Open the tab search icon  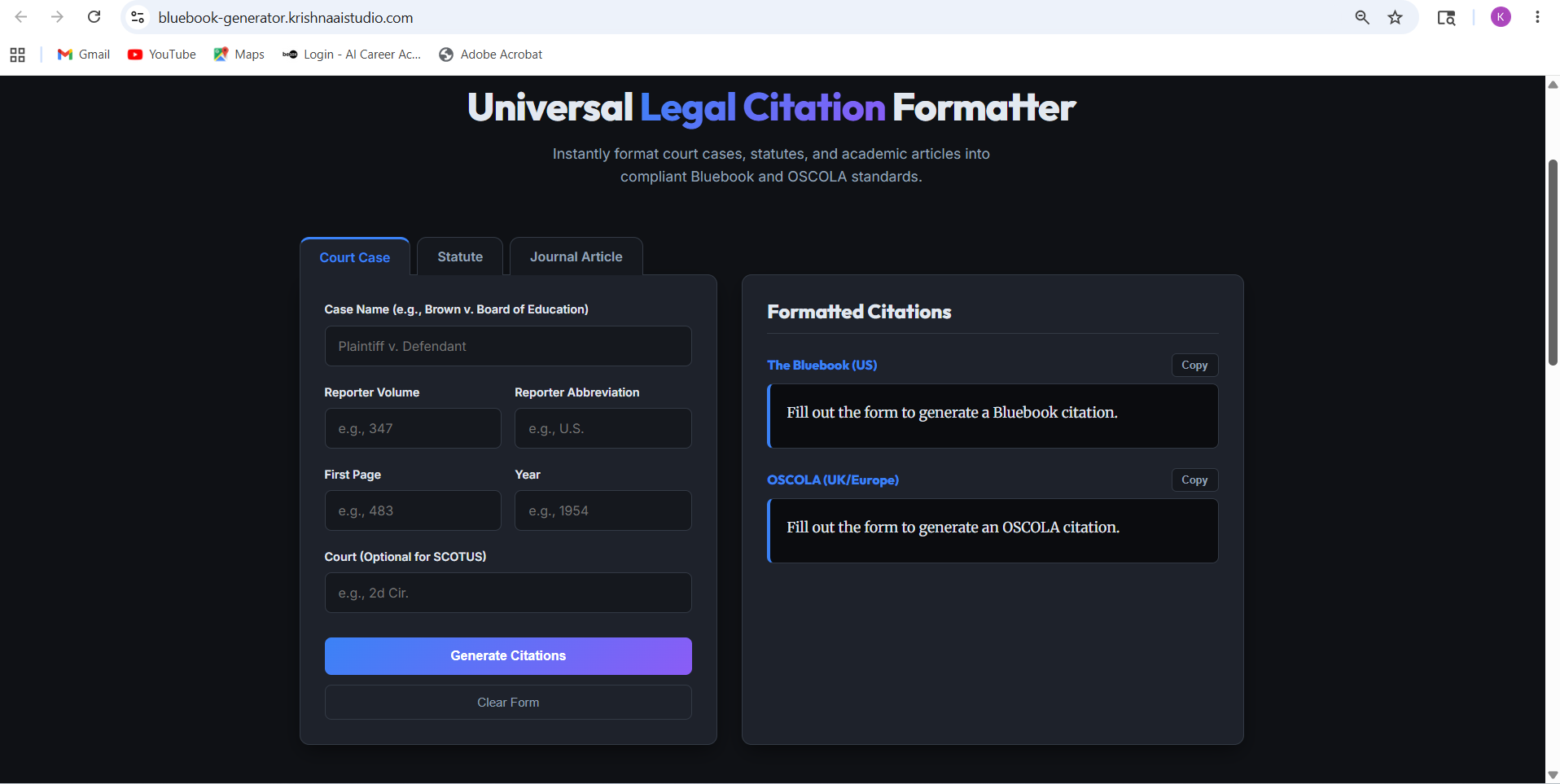(1446, 17)
